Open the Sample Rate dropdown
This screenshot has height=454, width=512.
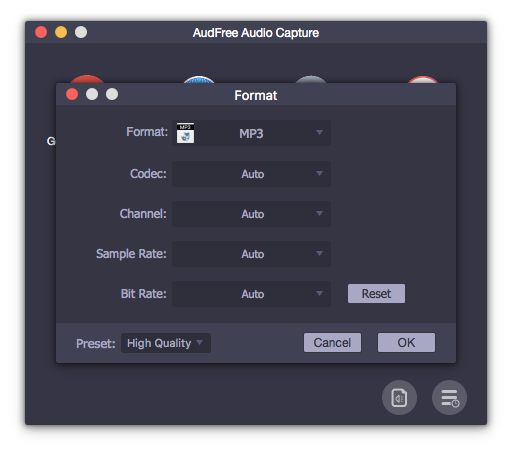click(251, 254)
